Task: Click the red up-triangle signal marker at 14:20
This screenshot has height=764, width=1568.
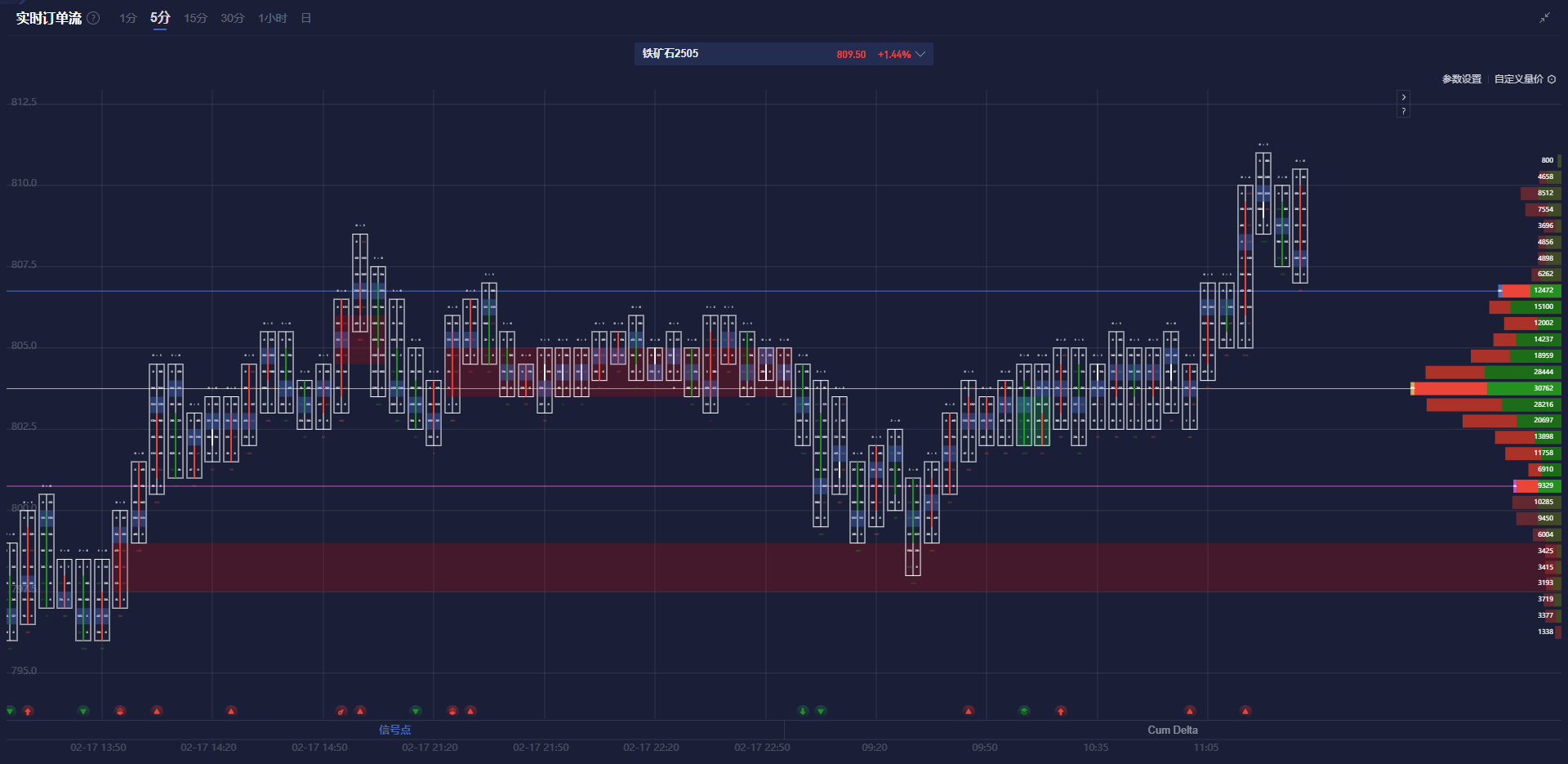Action: pyautogui.click(x=231, y=711)
